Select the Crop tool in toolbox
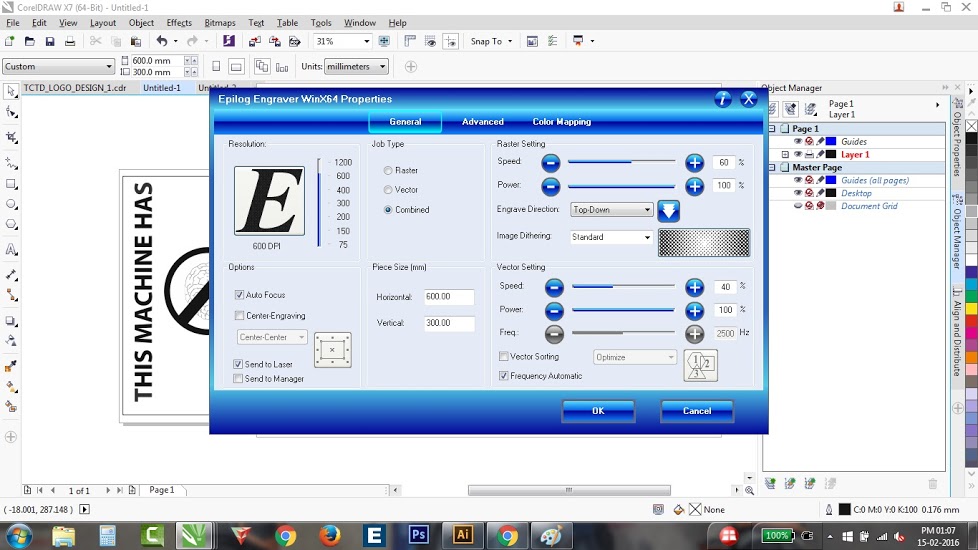 tap(11, 137)
